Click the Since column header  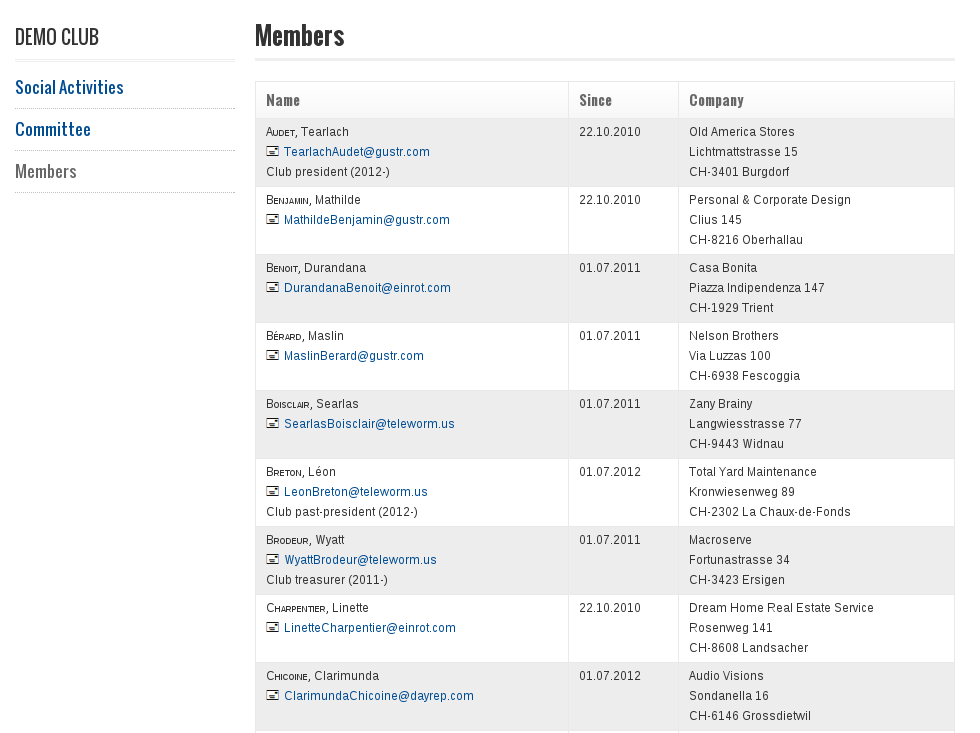[596, 100]
